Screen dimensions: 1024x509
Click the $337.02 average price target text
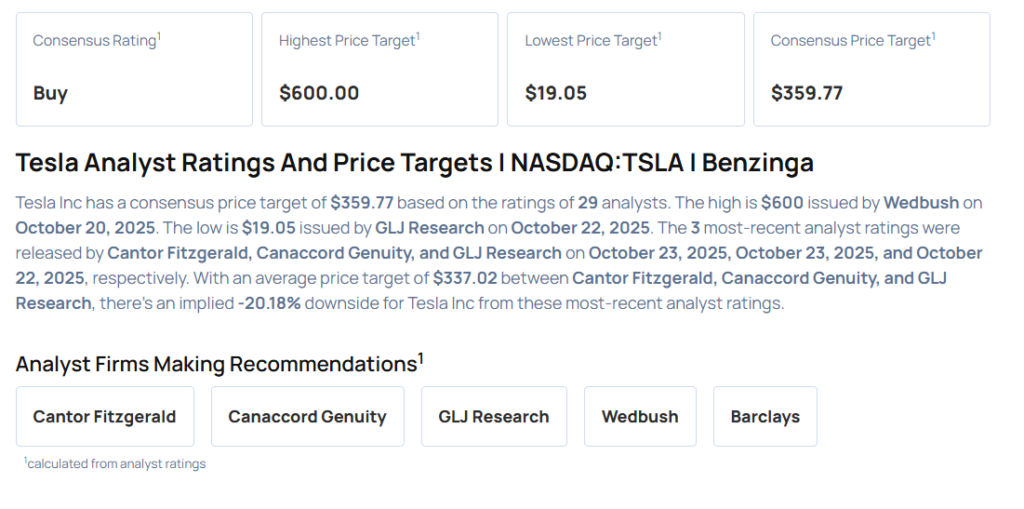coord(465,278)
